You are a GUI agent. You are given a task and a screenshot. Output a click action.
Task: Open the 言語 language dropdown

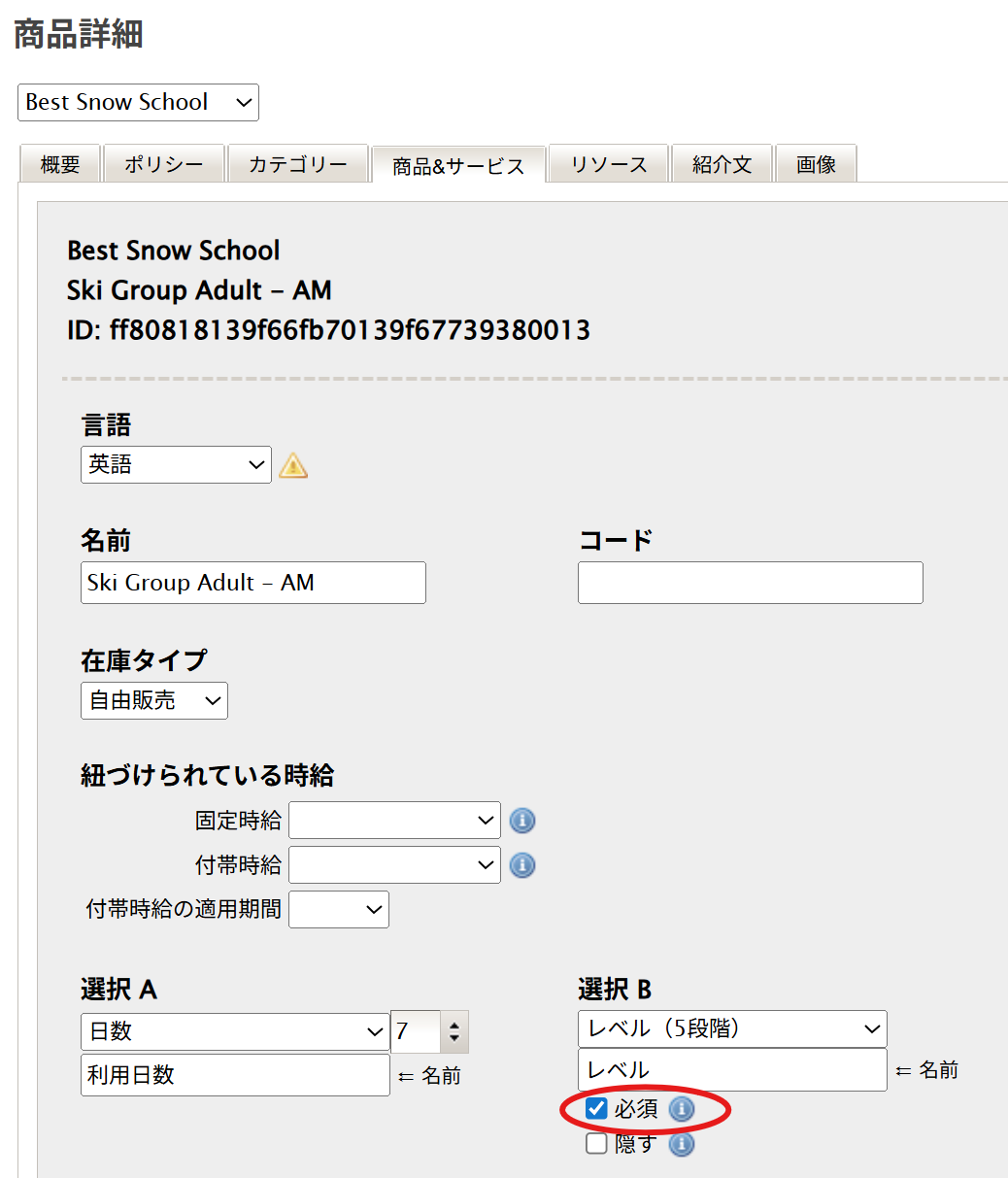point(176,465)
